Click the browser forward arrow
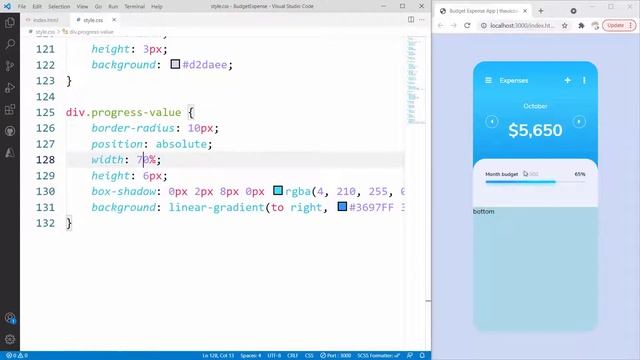640x360 pixels. [x=453, y=25]
